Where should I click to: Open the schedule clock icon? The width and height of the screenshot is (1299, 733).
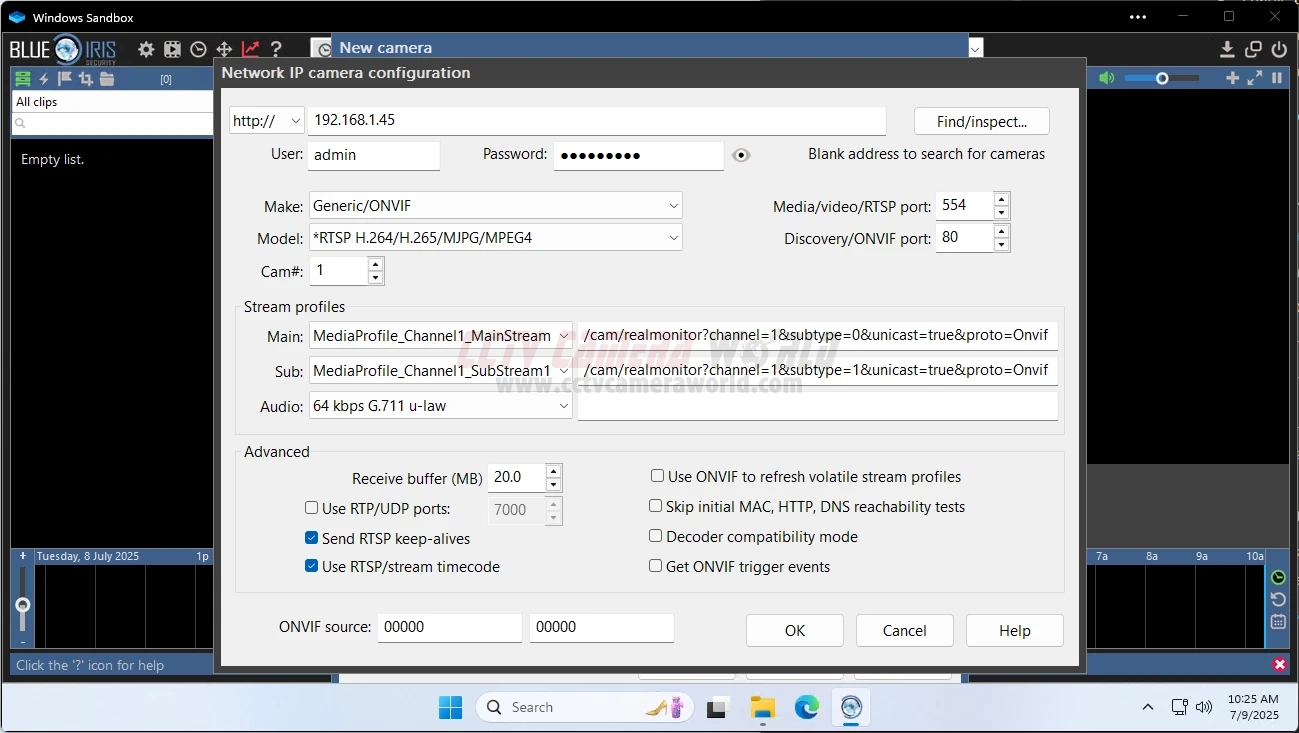[x=198, y=49]
